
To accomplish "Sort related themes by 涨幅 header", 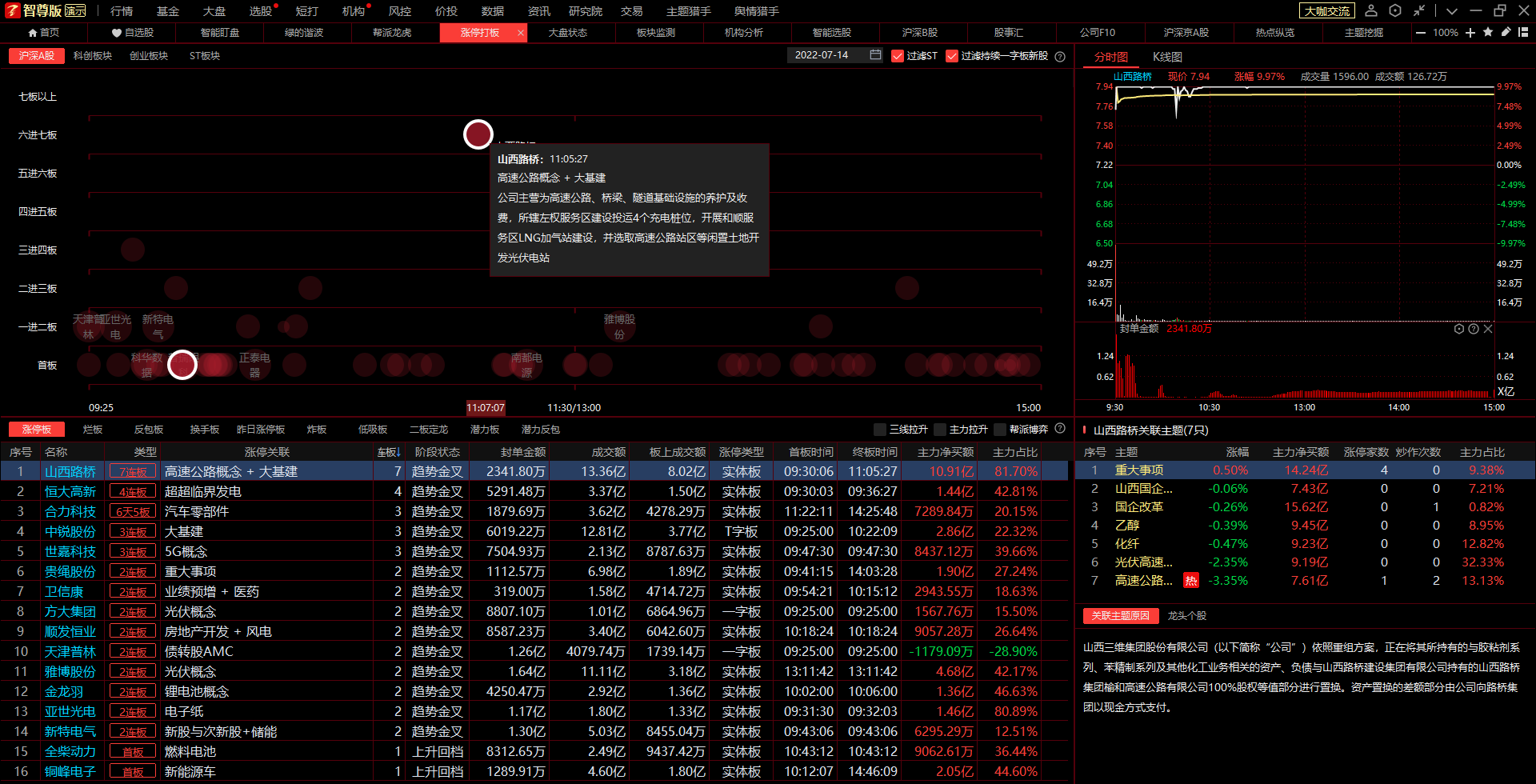I will coord(1238,452).
